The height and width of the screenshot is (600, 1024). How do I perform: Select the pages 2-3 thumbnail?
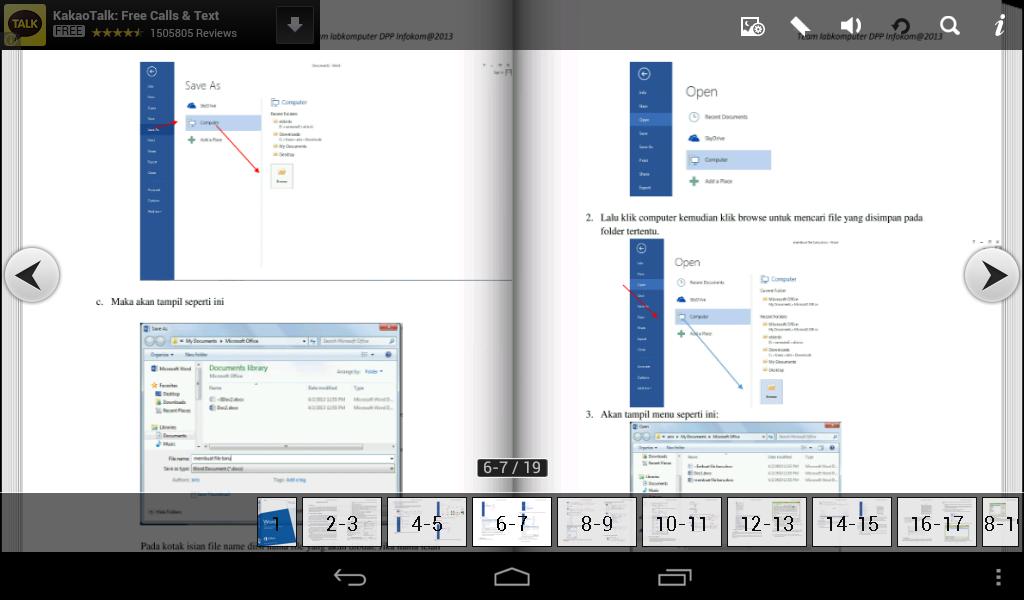click(341, 522)
